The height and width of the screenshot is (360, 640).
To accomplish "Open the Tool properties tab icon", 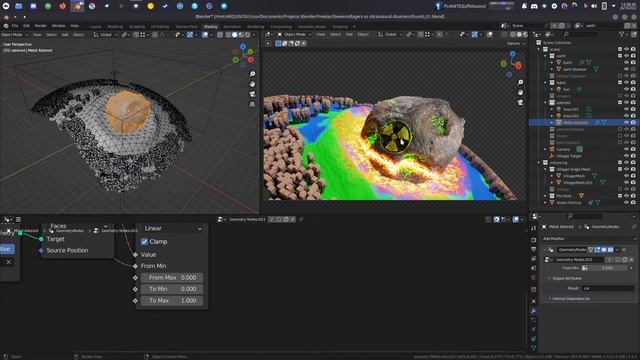I will click(x=533, y=229).
